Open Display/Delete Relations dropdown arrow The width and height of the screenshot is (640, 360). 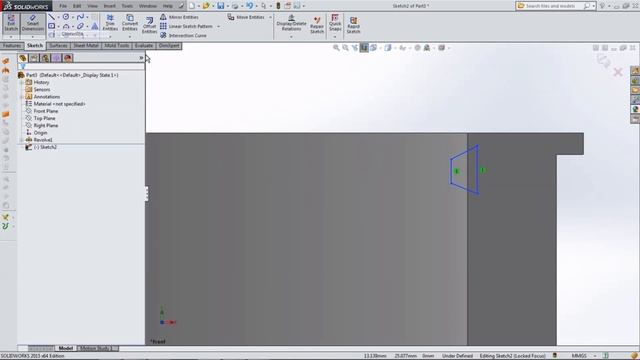291,37
